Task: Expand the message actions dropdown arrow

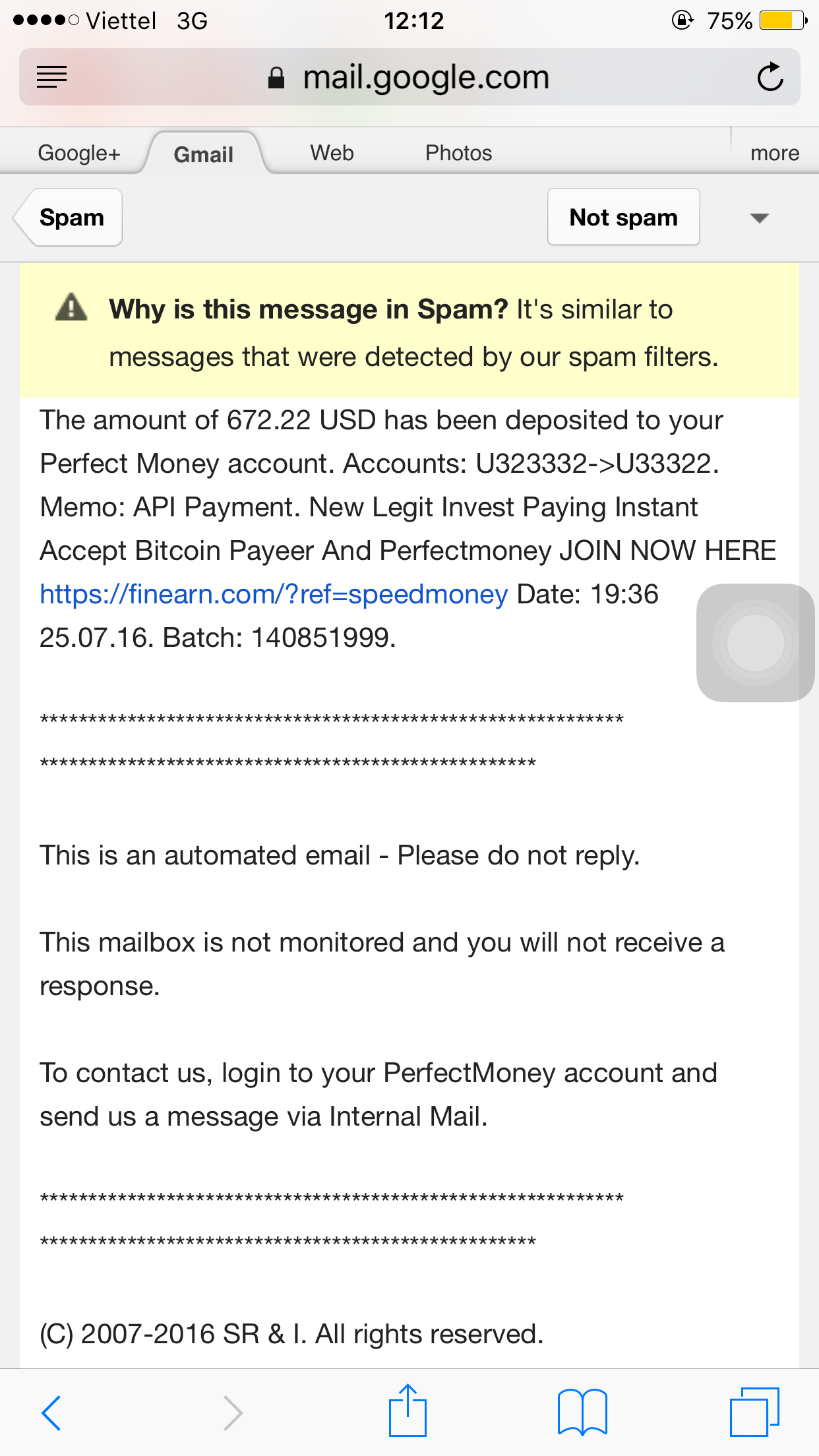Action: coord(760,218)
